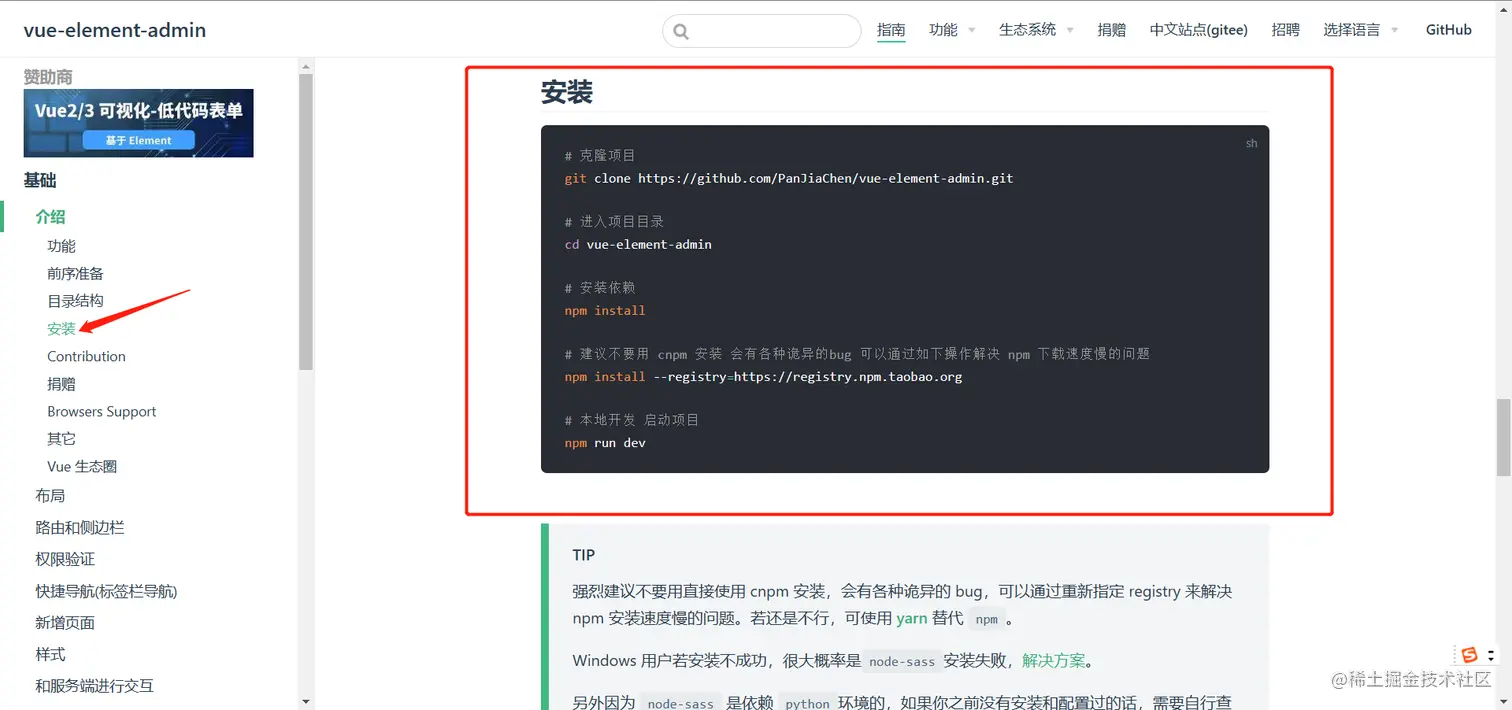Click the yarn link in TIP
This screenshot has width=1512, height=710.
coord(912,618)
